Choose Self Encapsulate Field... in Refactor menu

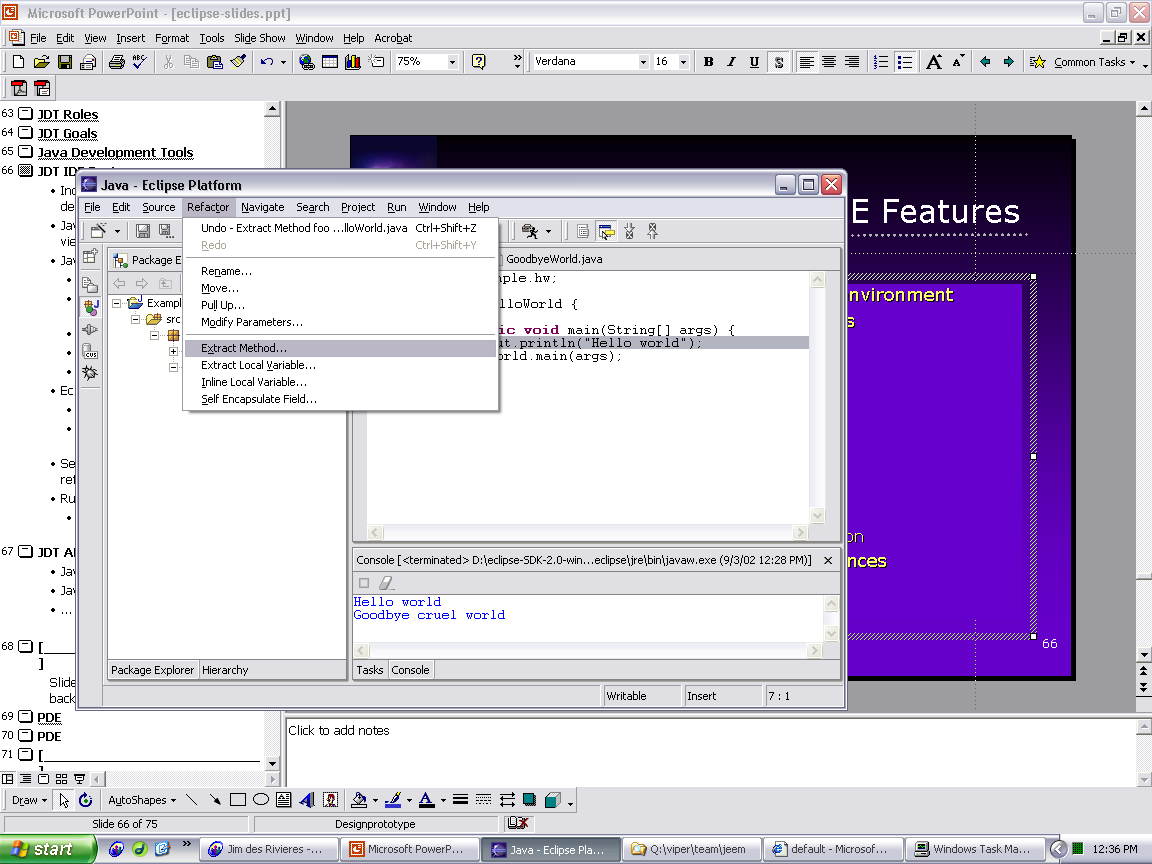pyautogui.click(x=340, y=399)
